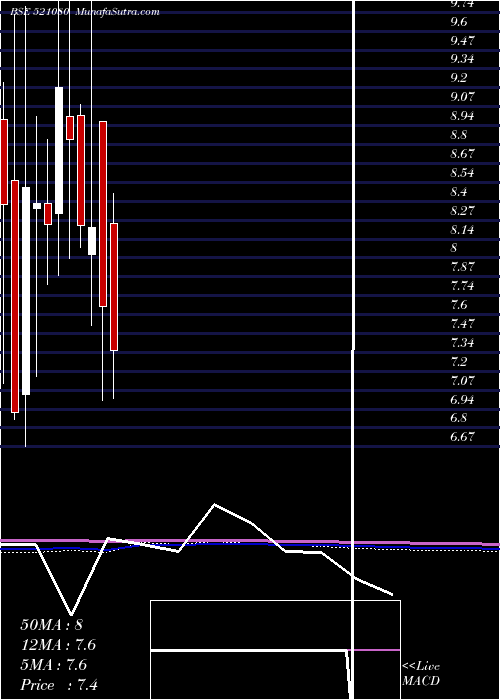
Task: Click the 9.2 price axis label
Action: pyautogui.click(x=459, y=78)
